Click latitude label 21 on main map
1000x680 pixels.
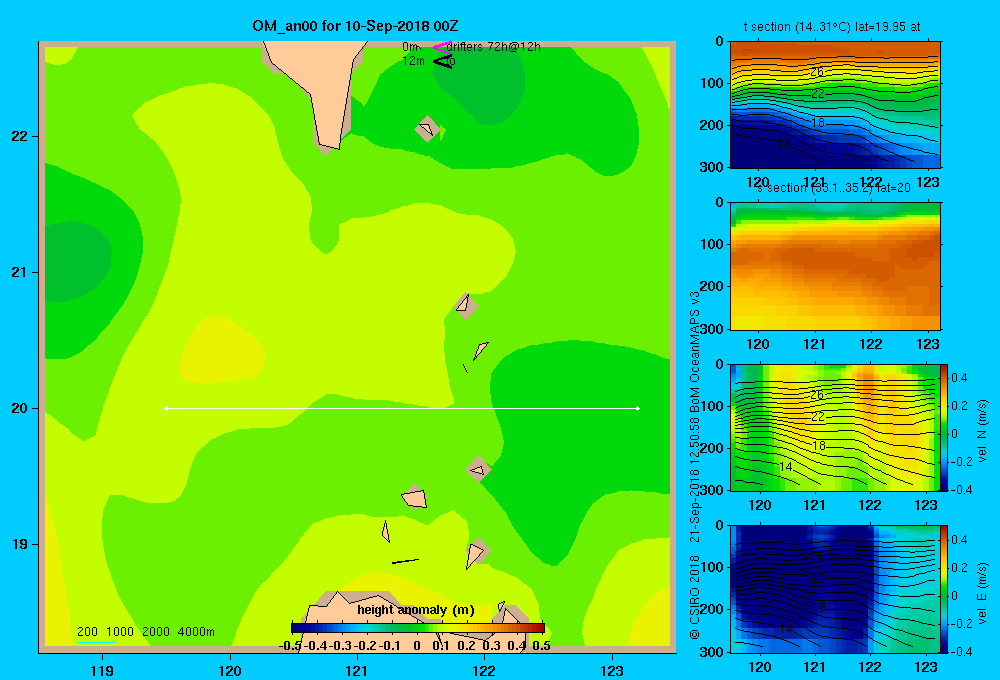click(20, 272)
